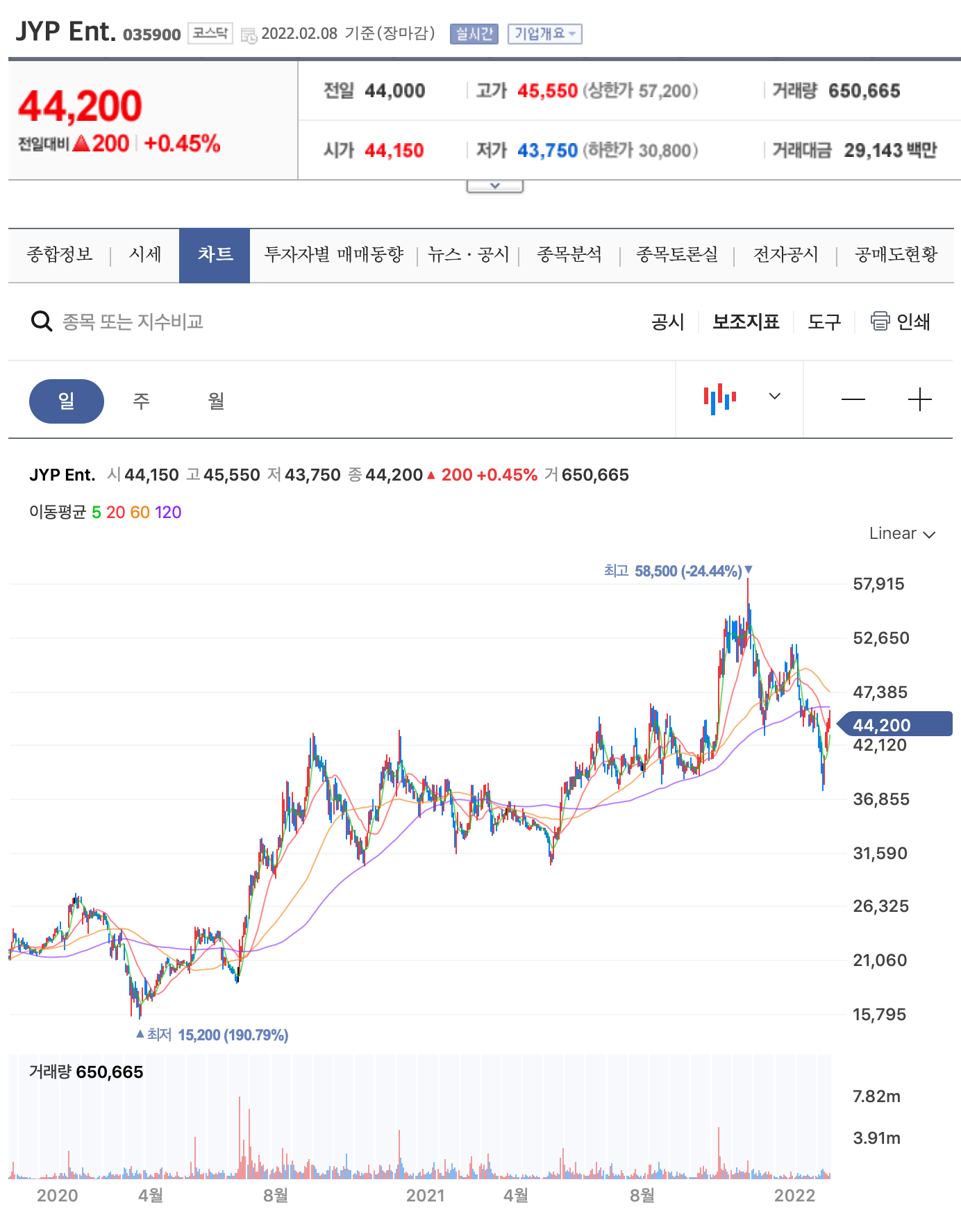Click the 공시 chart option

point(667,322)
